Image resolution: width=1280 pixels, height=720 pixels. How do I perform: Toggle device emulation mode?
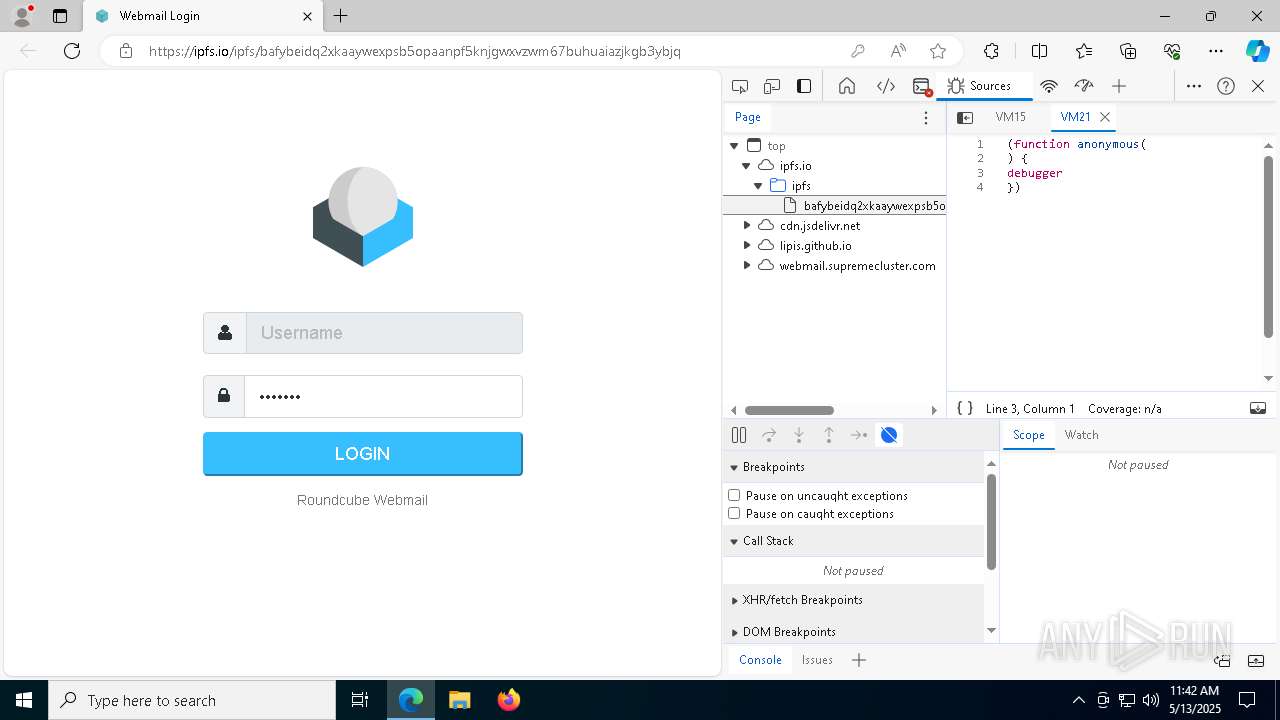pos(772,86)
